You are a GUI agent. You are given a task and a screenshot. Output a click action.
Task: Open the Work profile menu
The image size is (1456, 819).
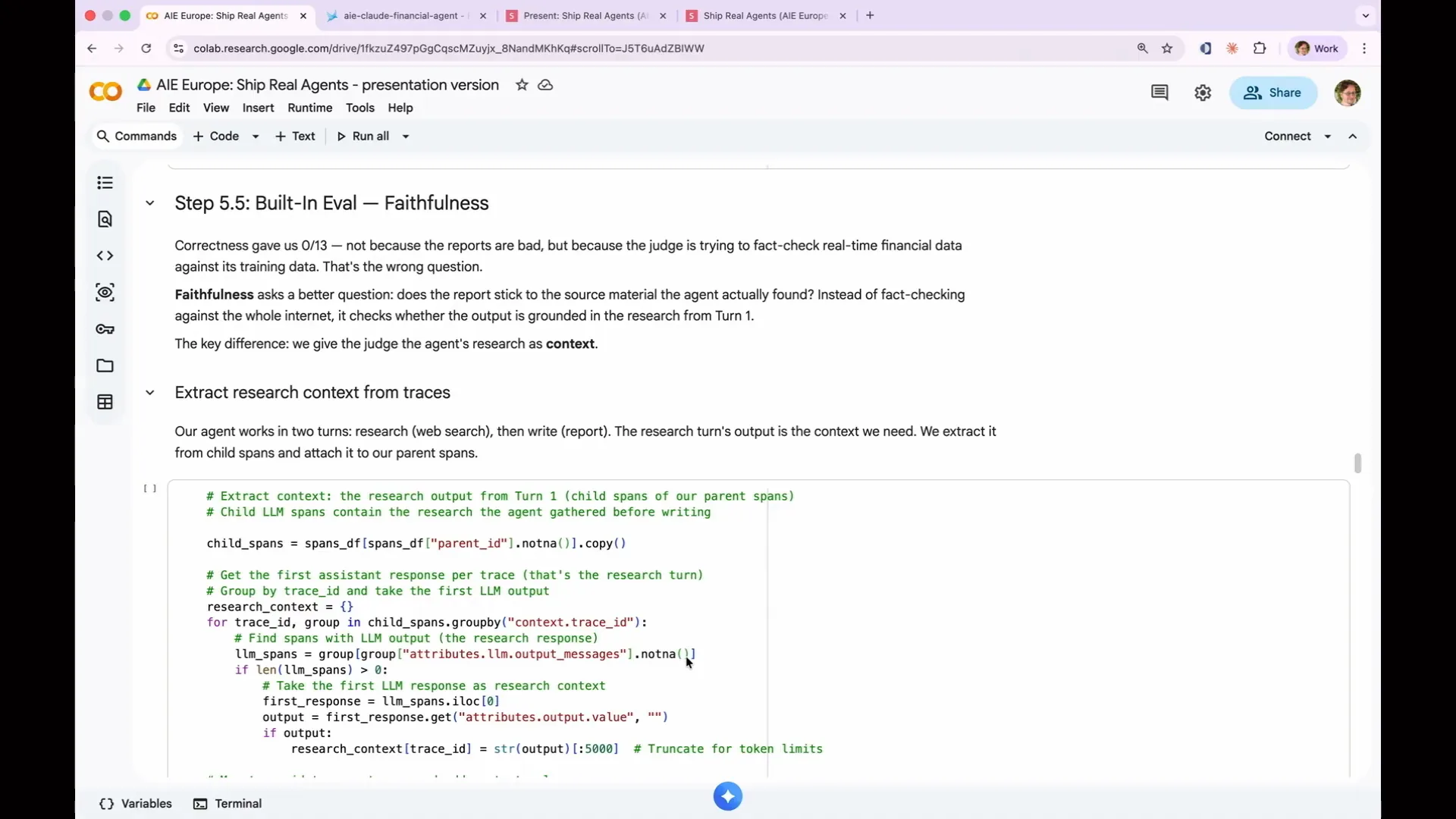(1317, 49)
